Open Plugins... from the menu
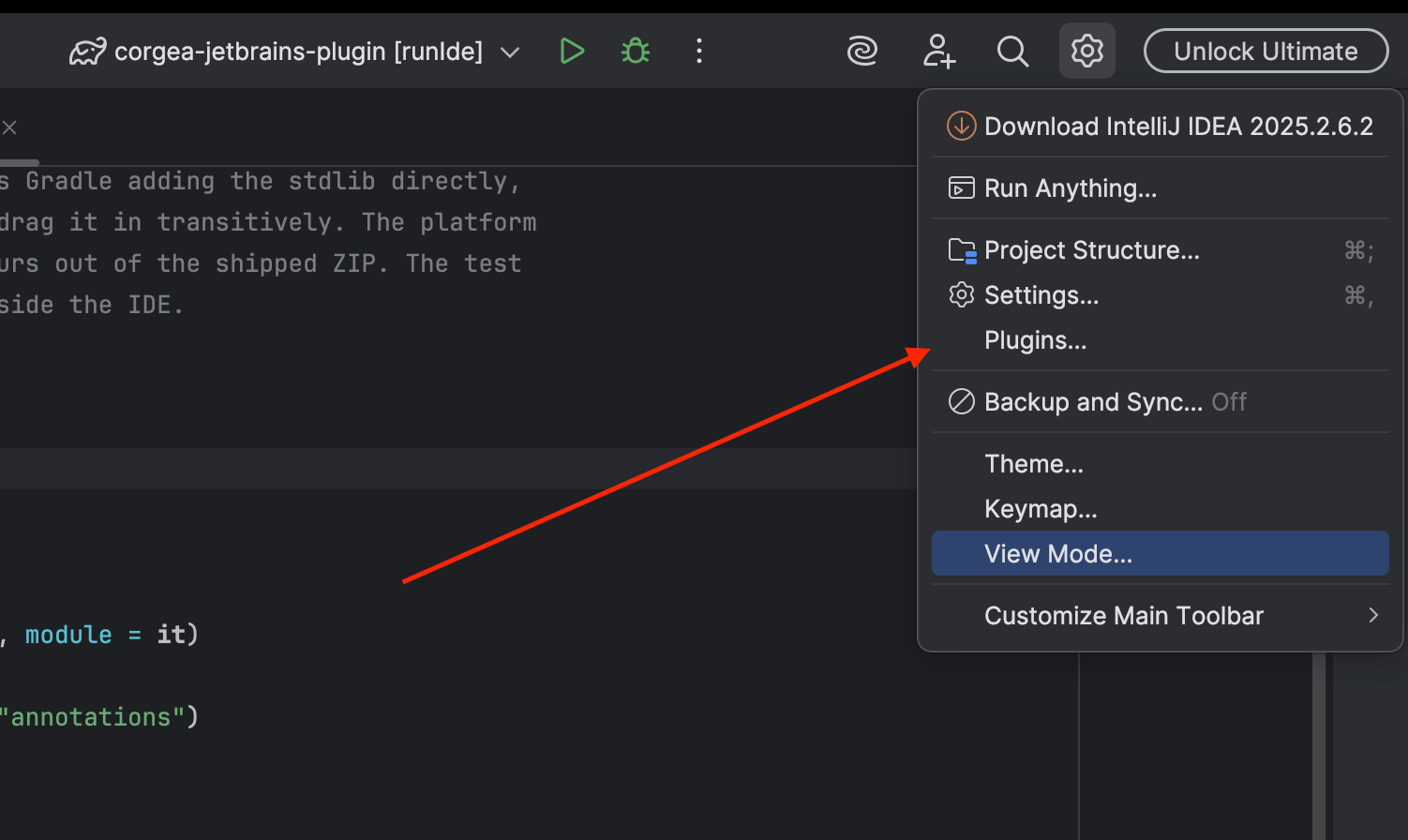Viewport: 1408px width, 840px height. pyautogui.click(x=1161, y=340)
